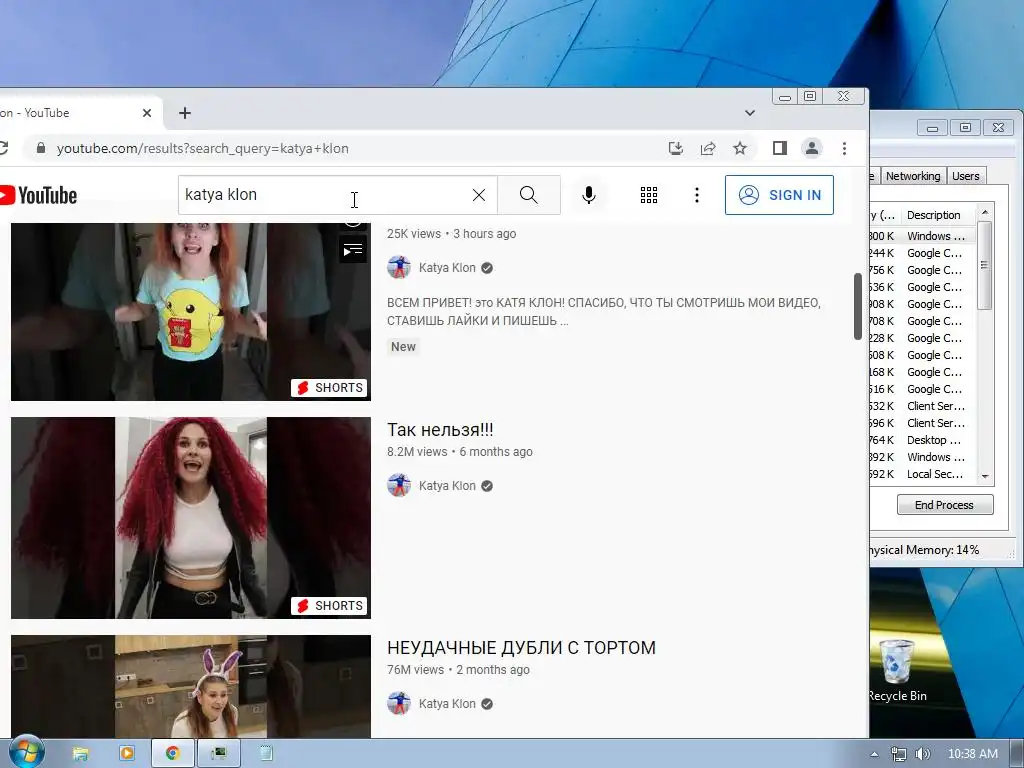The height and width of the screenshot is (768, 1024).
Task: Open the bunny ears video thumbnail
Action: [x=191, y=686]
